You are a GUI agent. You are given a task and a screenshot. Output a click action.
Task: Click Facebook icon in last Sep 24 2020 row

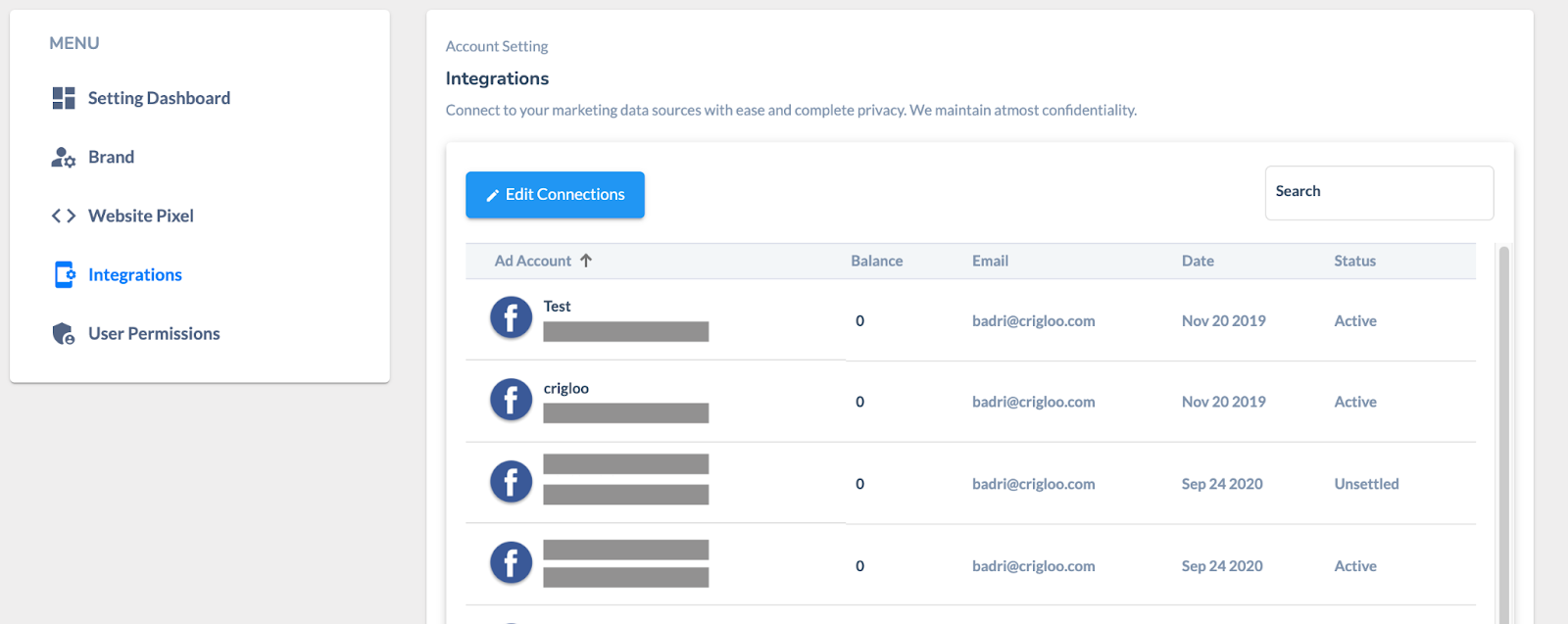511,563
